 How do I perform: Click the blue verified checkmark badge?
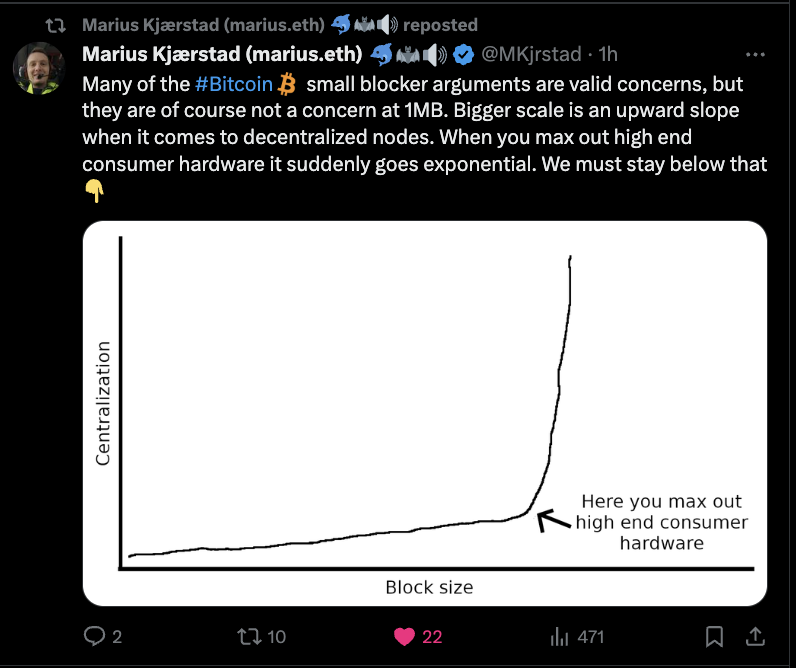[463, 54]
